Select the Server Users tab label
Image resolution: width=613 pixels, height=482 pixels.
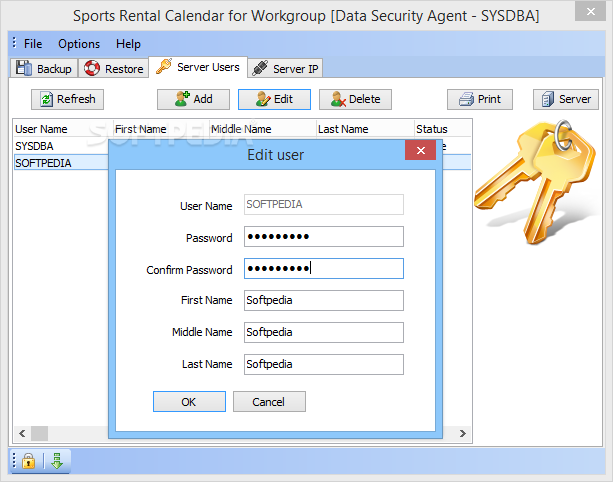tap(208, 67)
